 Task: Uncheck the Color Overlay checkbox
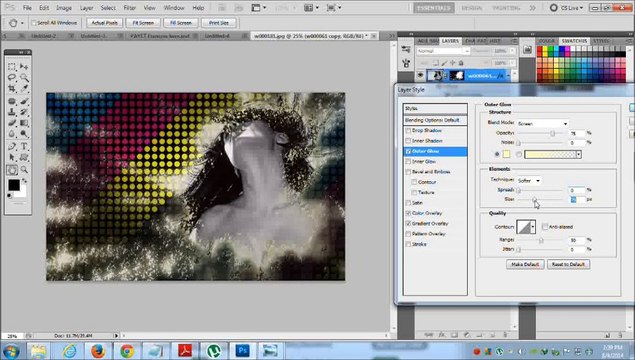pos(408,213)
